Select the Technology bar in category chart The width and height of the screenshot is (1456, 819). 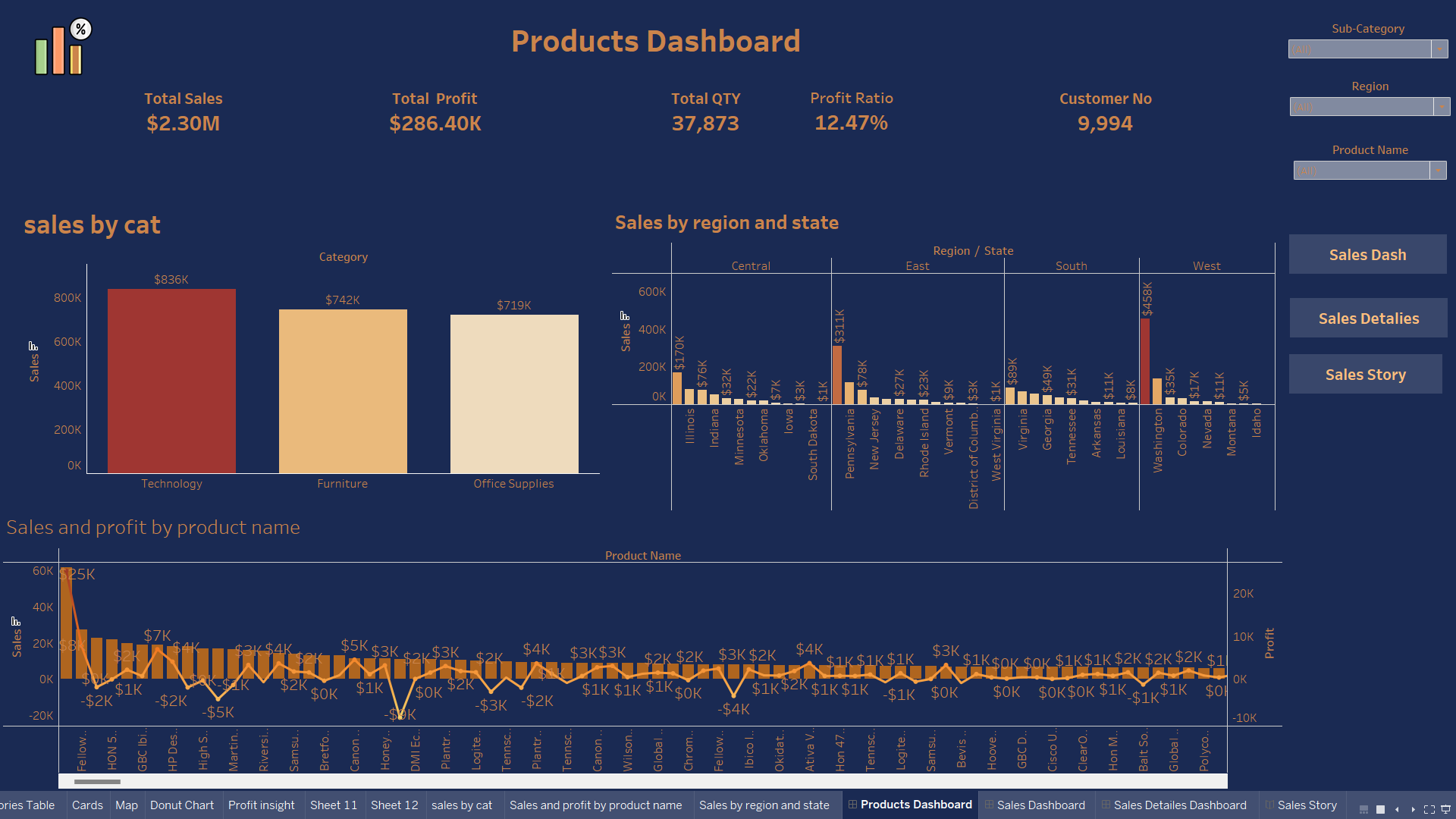coord(171,381)
